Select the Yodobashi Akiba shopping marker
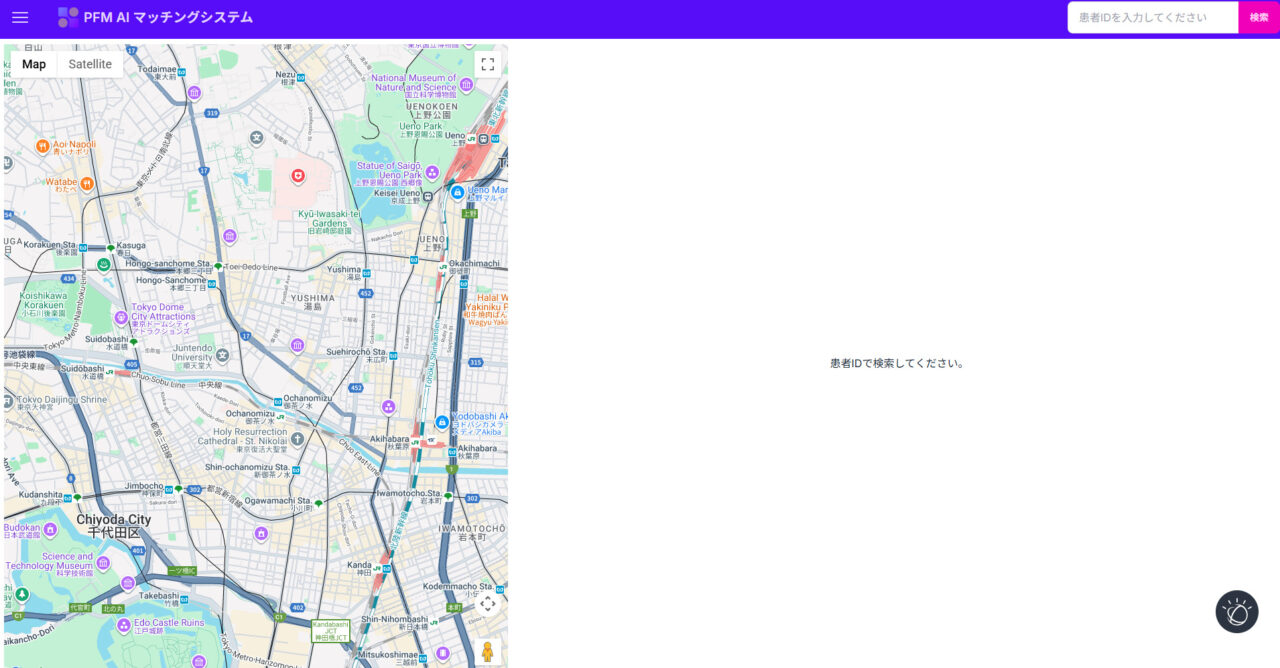Viewport: 1280px width, 668px height. tap(441, 423)
